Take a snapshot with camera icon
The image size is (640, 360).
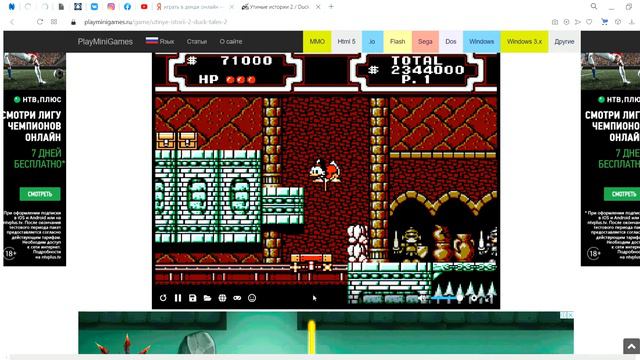coord(555,22)
